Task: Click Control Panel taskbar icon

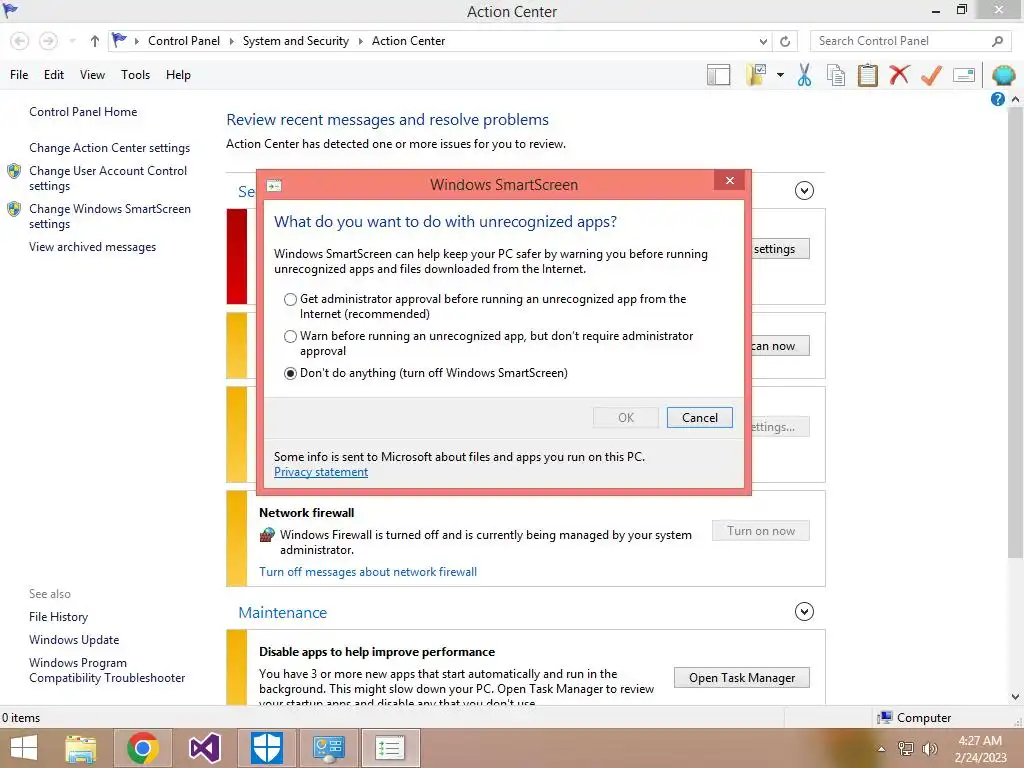Action: (328, 748)
